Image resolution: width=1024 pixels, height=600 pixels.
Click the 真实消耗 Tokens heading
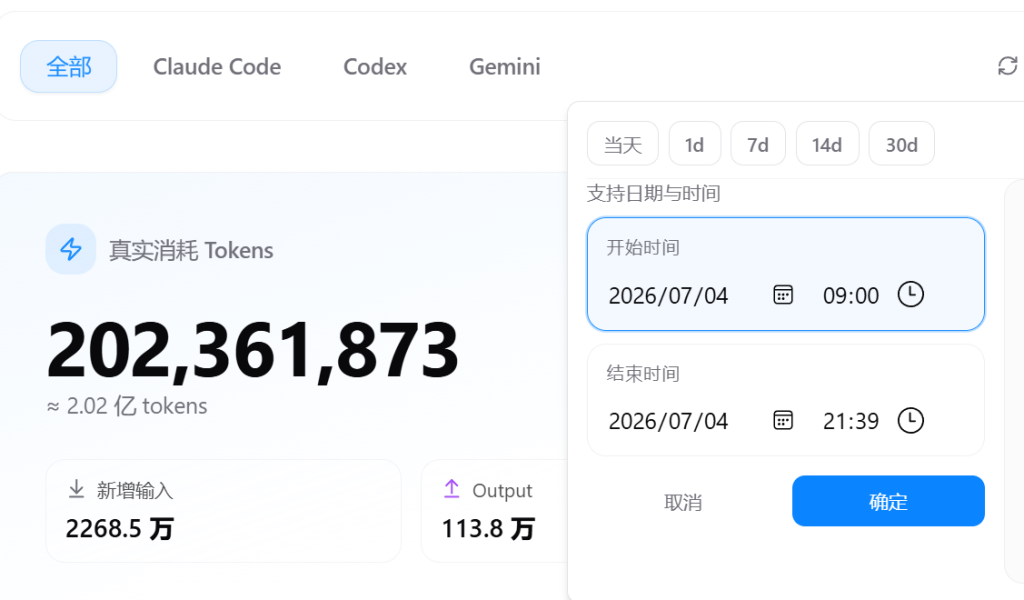tap(191, 250)
